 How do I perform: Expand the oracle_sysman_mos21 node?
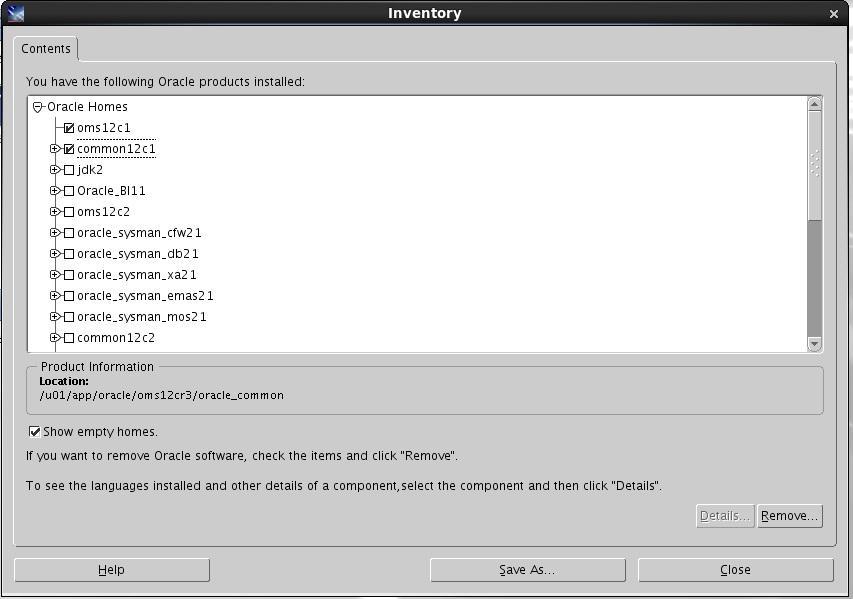[x=54, y=316]
